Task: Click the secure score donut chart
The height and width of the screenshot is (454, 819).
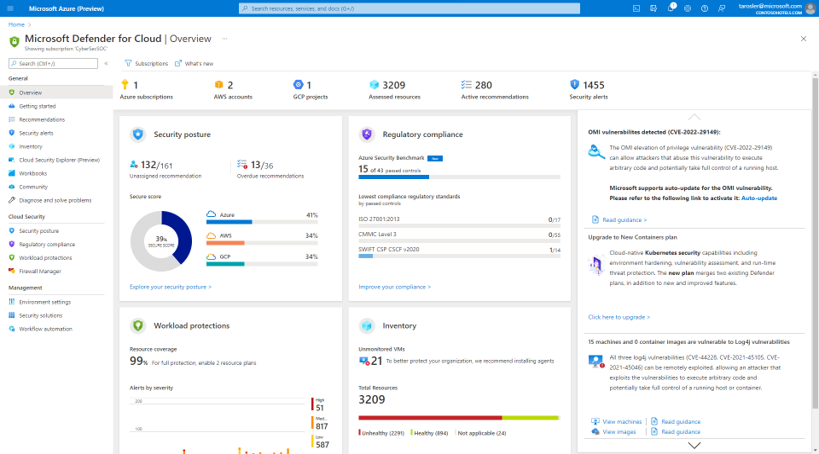Action: [x=160, y=241]
